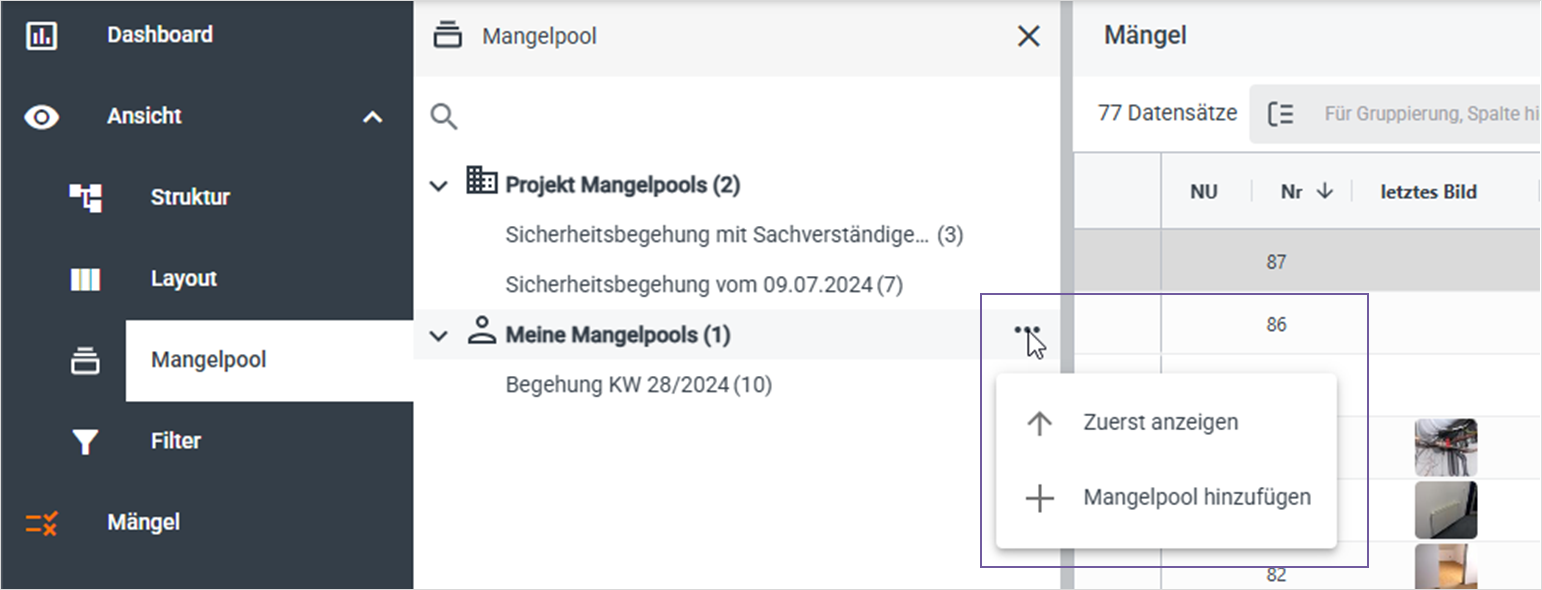
Task: Open the Dashboard chart icon
Action: (x=41, y=36)
